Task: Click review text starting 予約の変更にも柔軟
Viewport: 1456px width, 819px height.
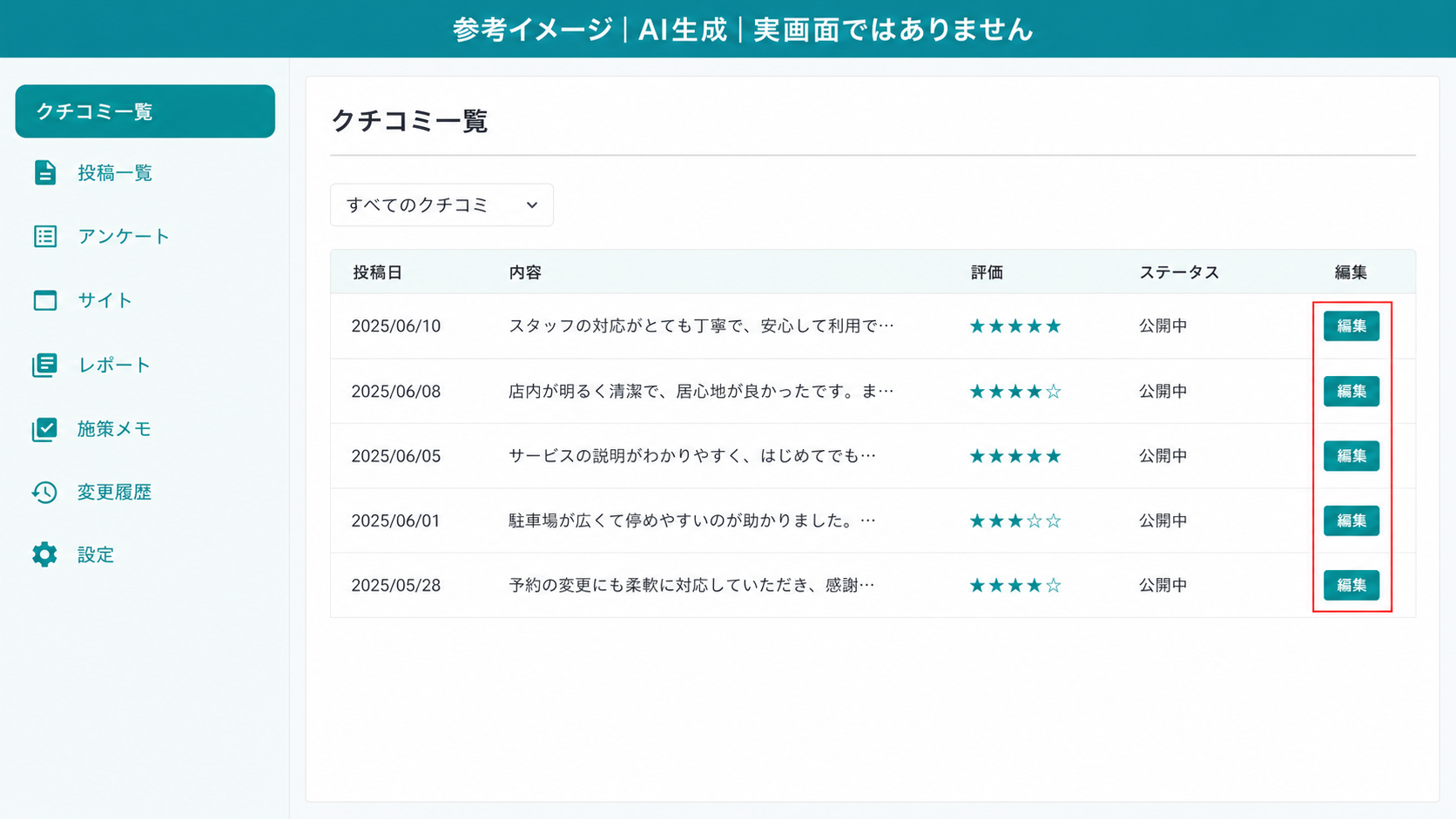Action: (x=691, y=585)
